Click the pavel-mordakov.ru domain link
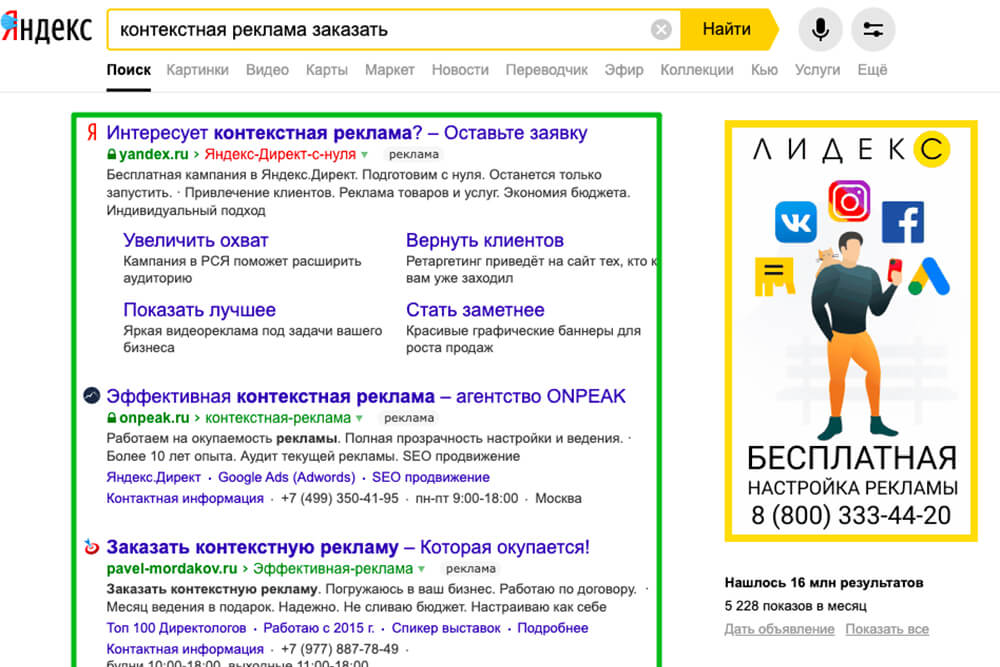This screenshot has height=667, width=1000. pos(172,568)
